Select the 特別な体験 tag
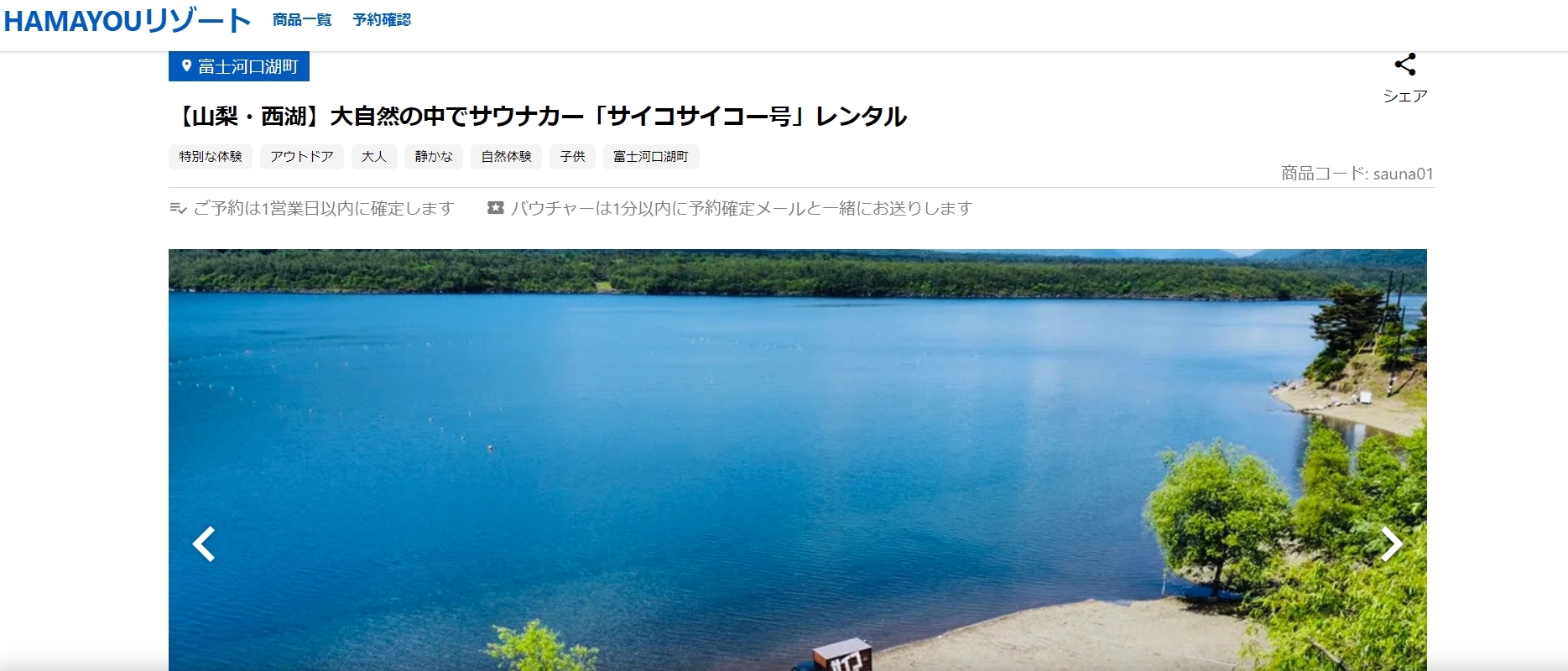The image size is (1568, 671). click(211, 157)
